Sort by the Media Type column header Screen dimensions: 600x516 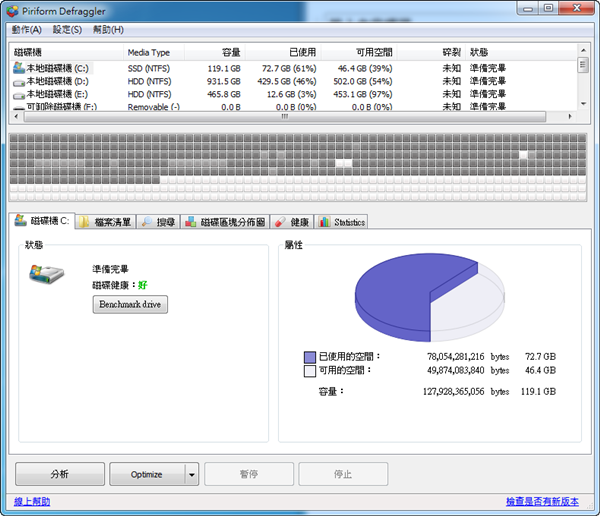154,52
